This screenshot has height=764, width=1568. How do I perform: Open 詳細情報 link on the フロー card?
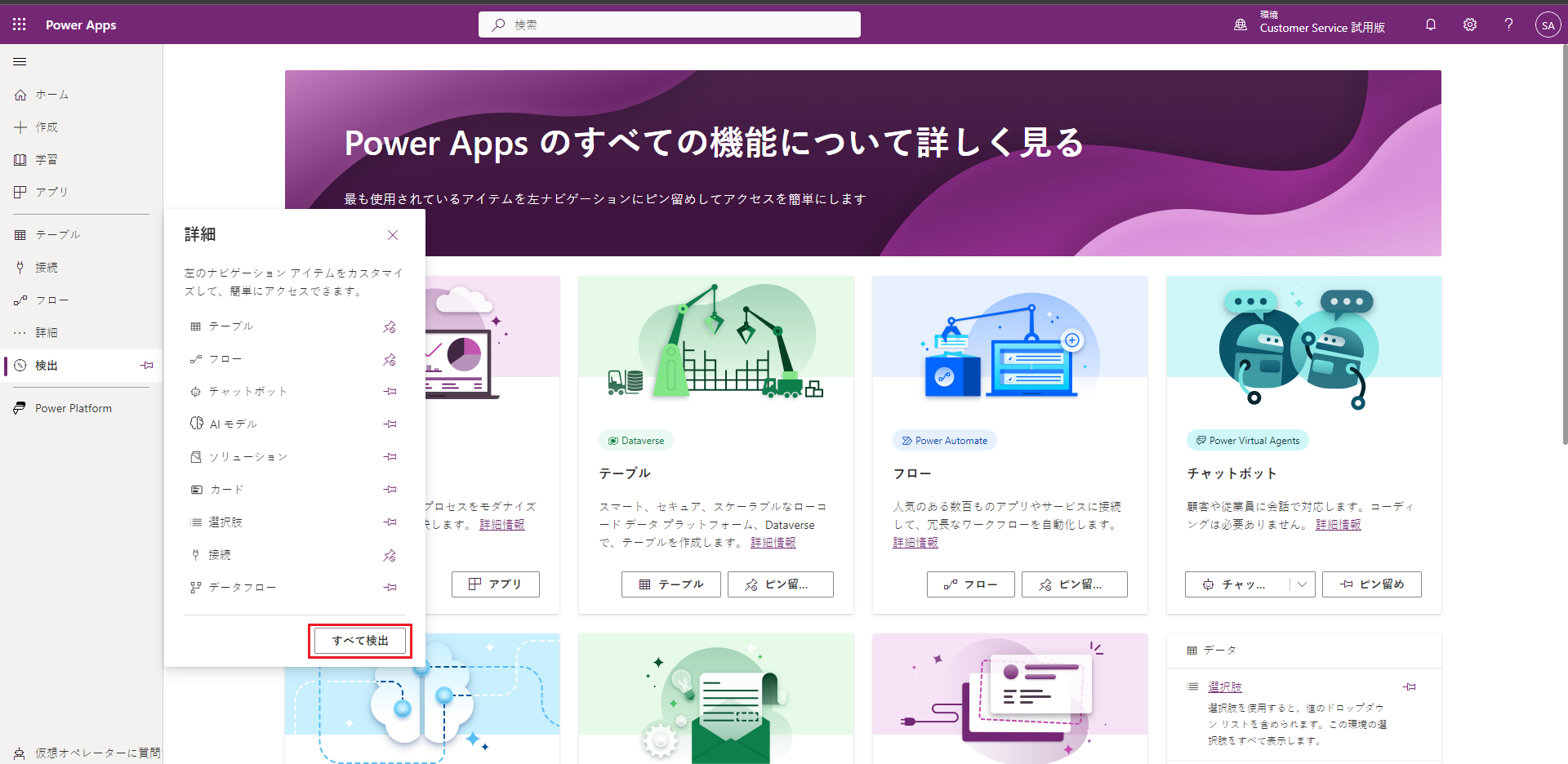[915, 543]
